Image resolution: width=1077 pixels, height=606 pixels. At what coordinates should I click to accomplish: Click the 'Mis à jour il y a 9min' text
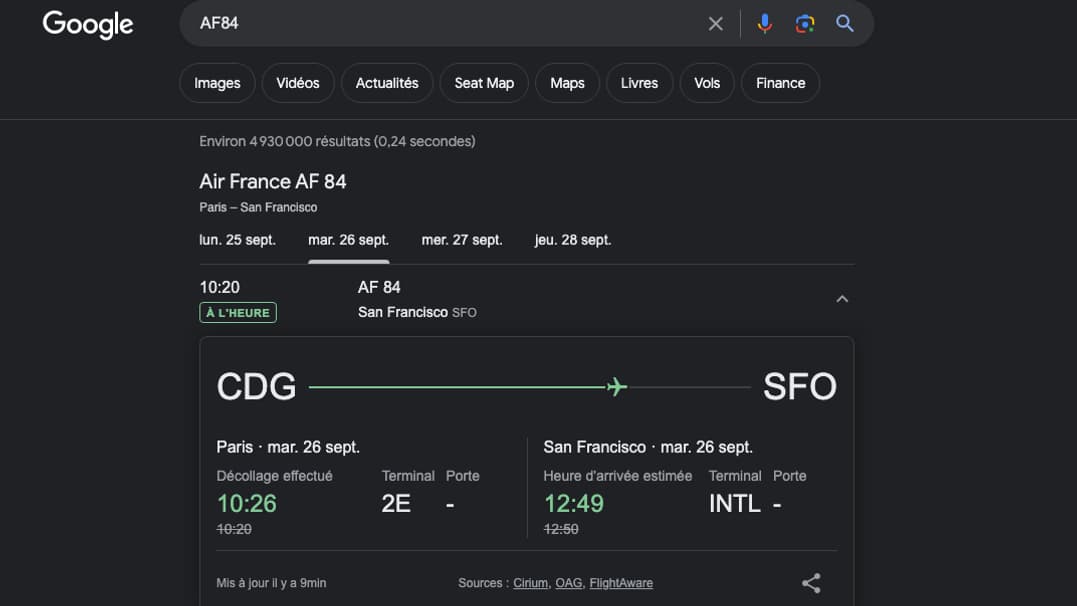(x=271, y=583)
